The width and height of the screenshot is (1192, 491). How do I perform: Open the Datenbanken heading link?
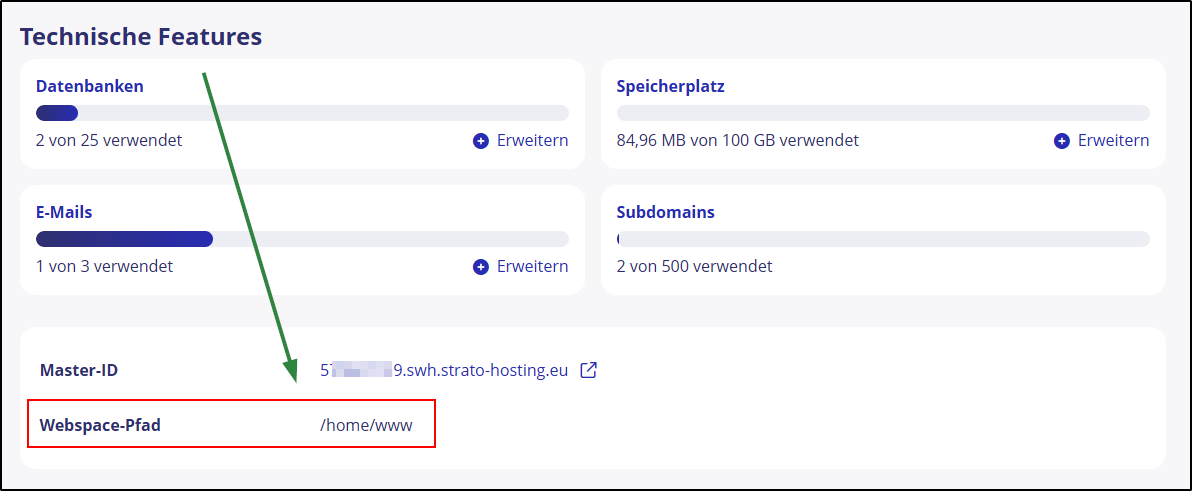90,86
